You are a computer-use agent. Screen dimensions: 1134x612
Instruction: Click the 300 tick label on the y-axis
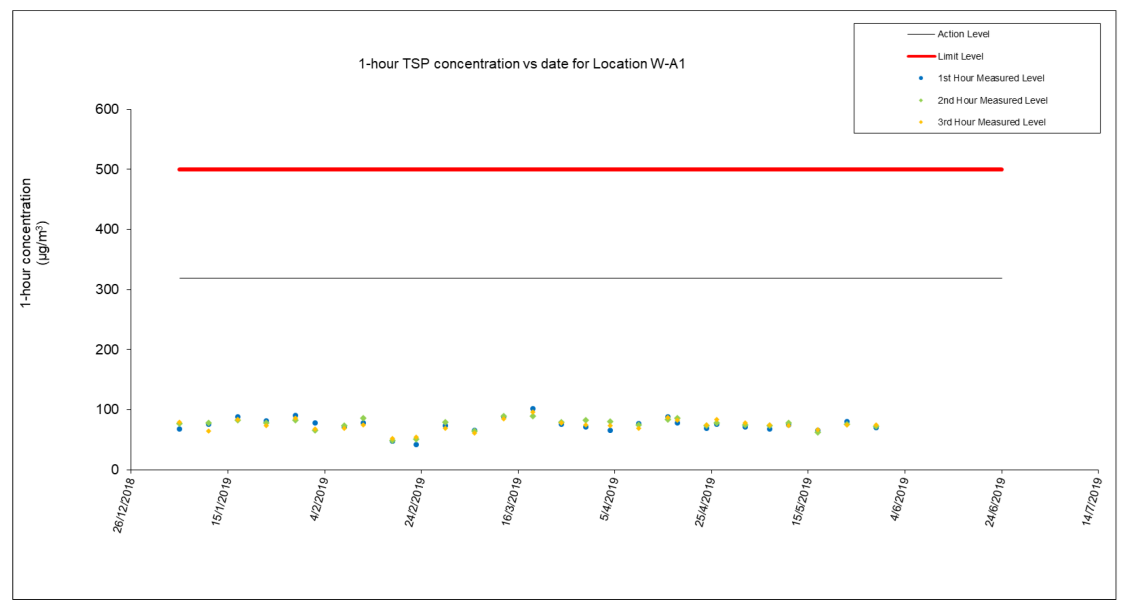107,290
